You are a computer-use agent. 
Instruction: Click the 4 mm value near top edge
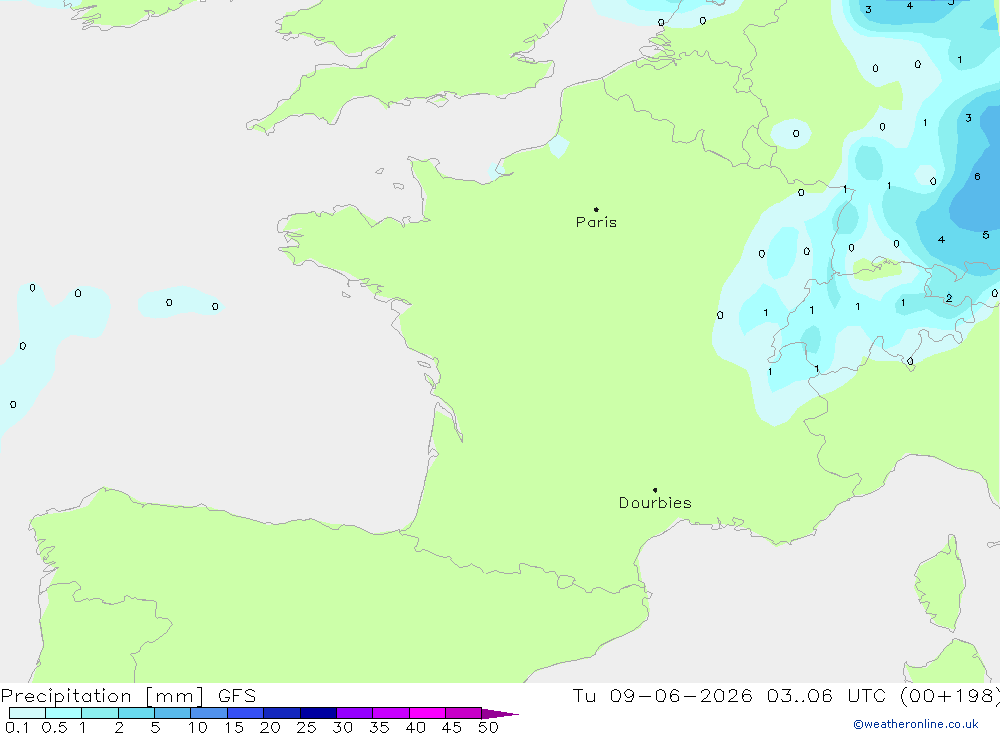(x=909, y=6)
